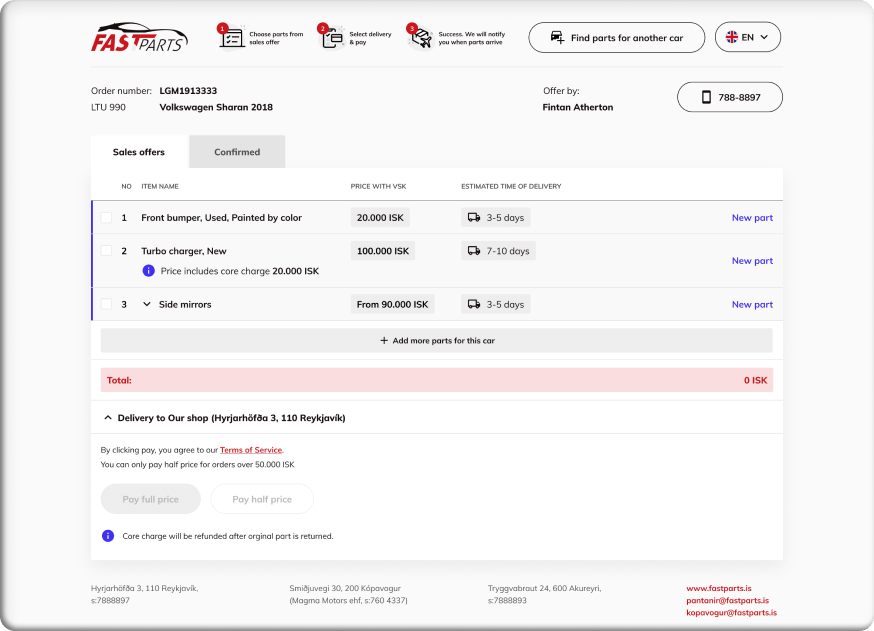Call the 788-8897 phone button
The image size is (874, 631).
point(730,97)
